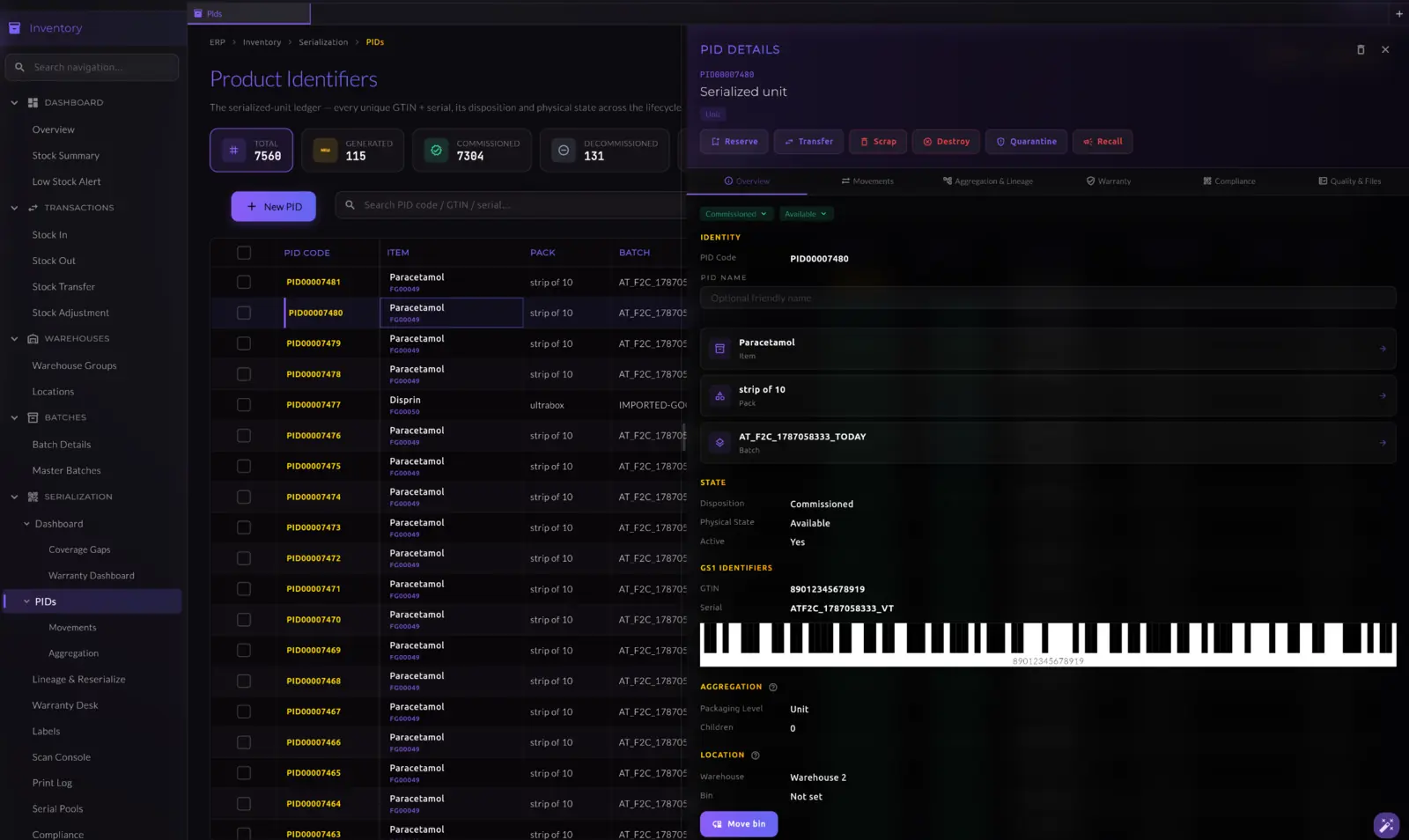The width and height of the screenshot is (1409, 840).
Task: Check the row PID00007470 checkbox
Action: tap(244, 620)
